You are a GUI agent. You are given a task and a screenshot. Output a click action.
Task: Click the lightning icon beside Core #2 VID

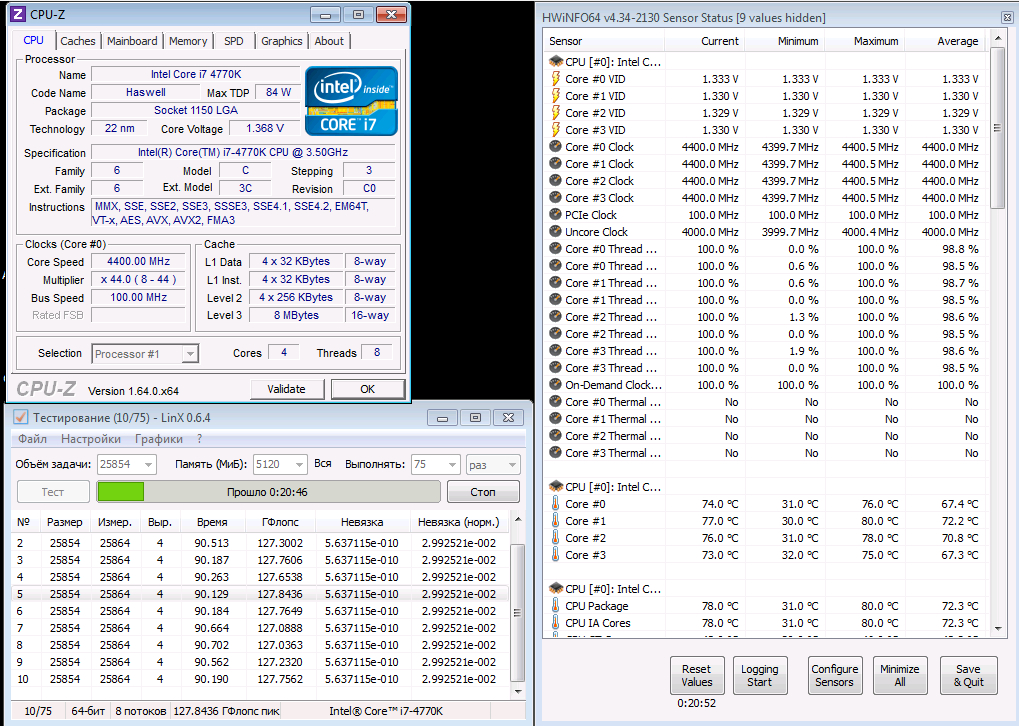click(x=556, y=112)
